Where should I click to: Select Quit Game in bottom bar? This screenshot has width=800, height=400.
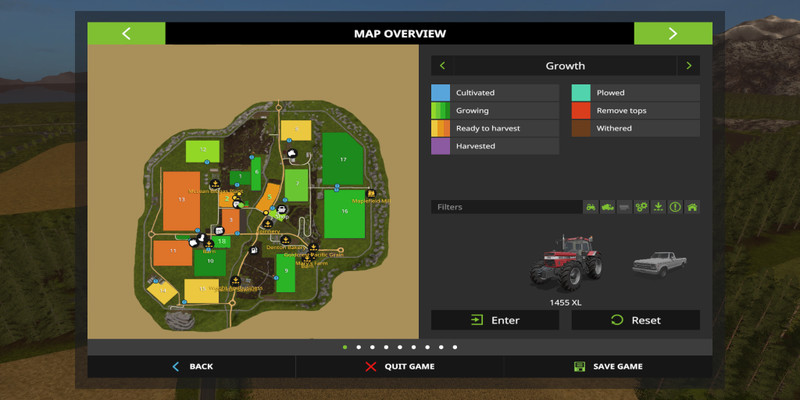[399, 366]
